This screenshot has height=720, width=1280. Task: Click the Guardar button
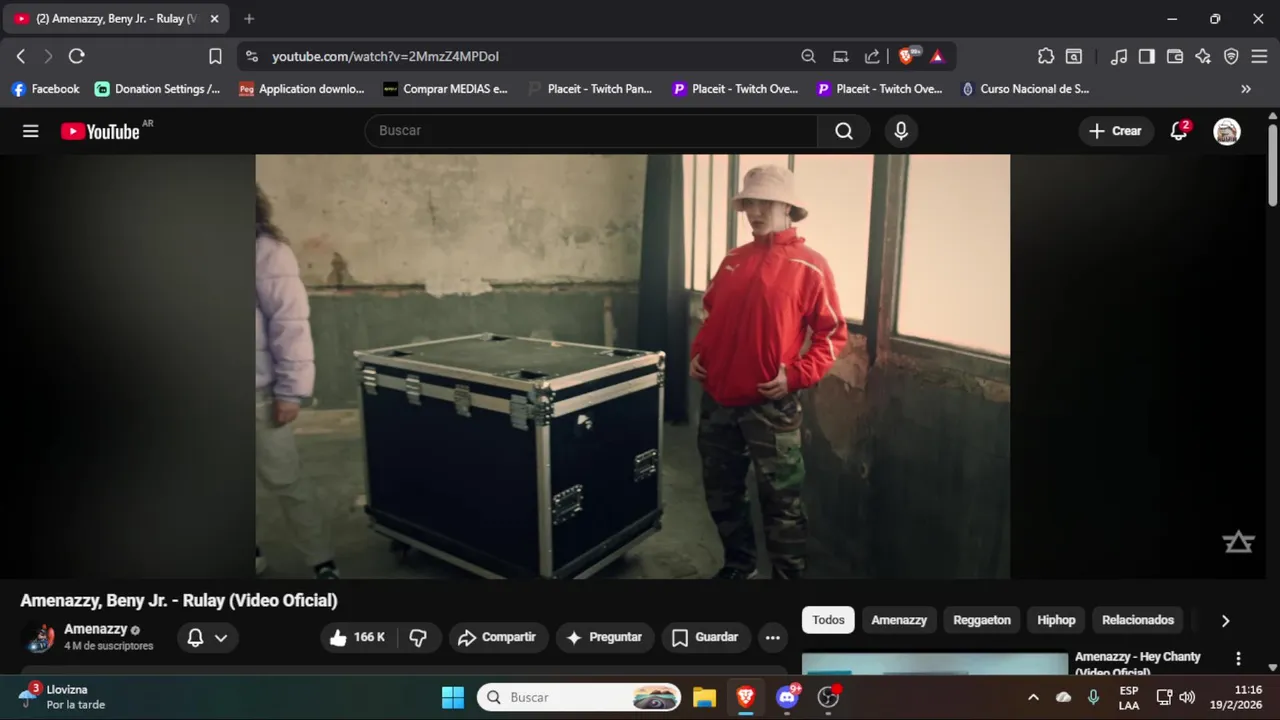coord(705,637)
